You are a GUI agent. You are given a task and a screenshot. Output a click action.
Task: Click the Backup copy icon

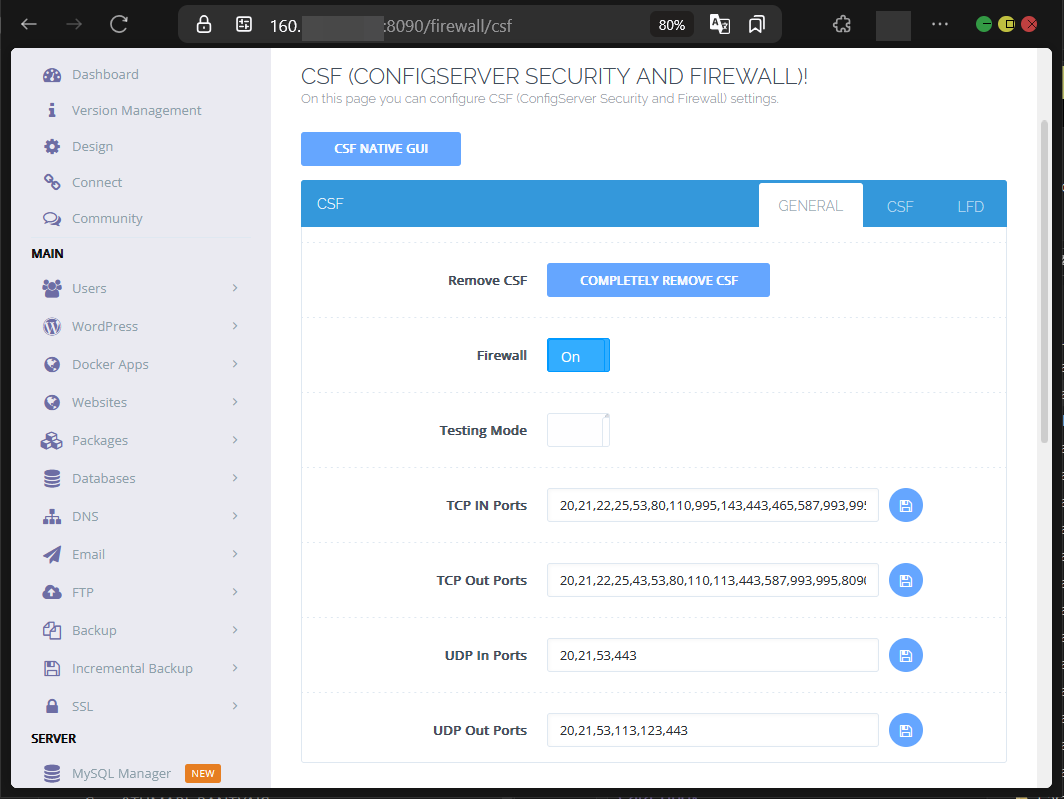pyautogui.click(x=52, y=631)
